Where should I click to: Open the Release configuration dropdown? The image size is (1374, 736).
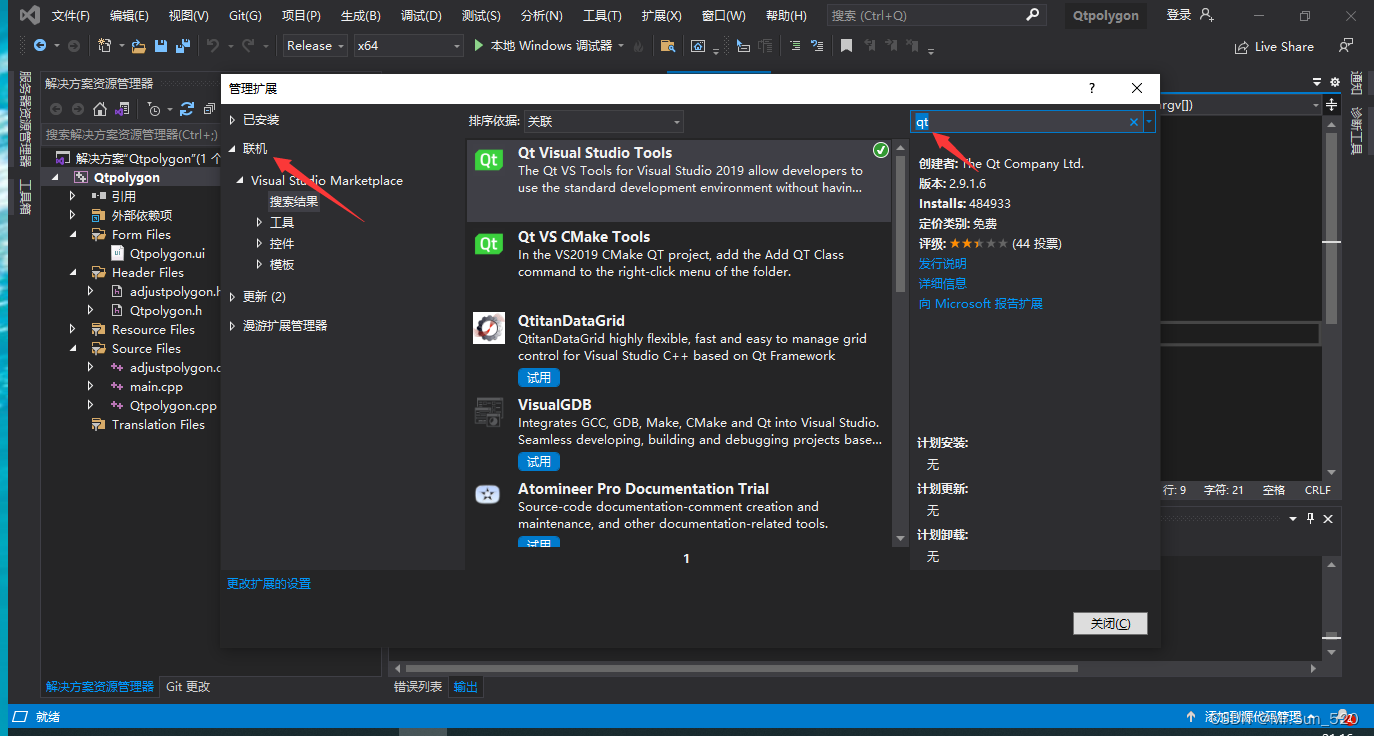pyautogui.click(x=315, y=46)
